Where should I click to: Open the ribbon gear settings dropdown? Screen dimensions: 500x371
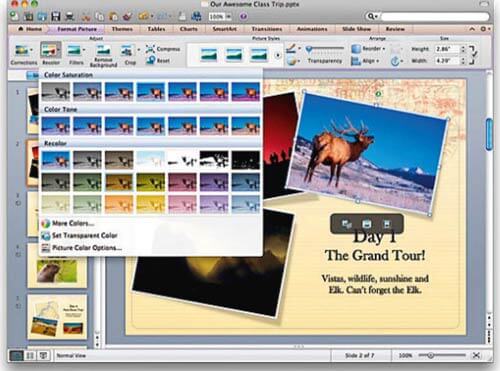[485, 29]
